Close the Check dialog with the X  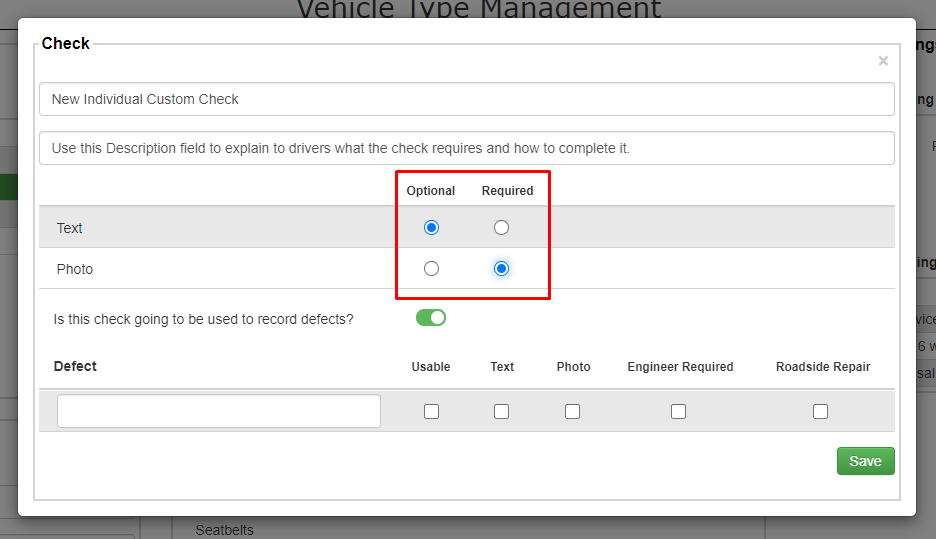coord(883,61)
